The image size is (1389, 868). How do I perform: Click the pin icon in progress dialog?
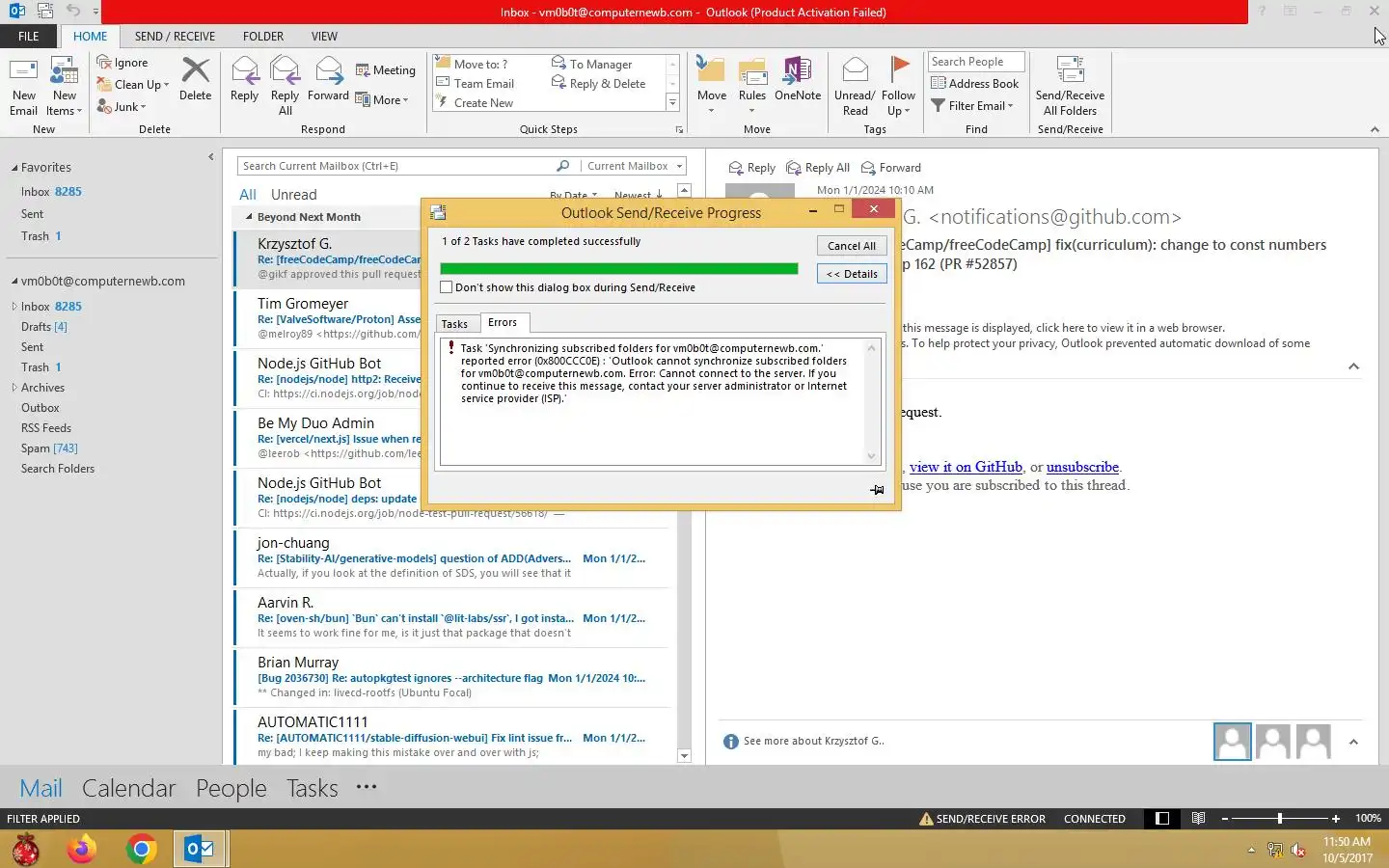tap(877, 490)
